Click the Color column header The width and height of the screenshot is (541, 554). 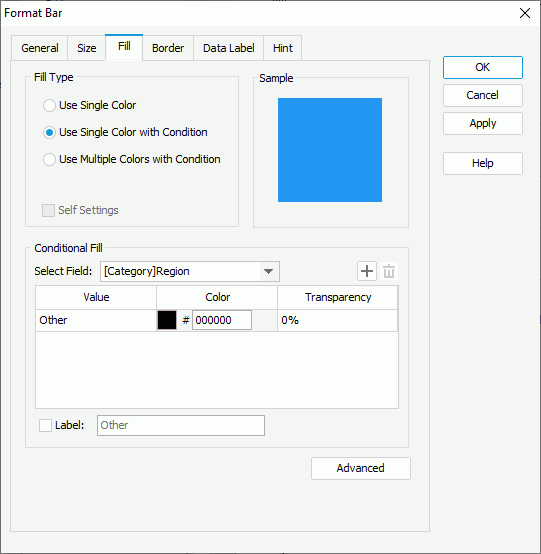(x=217, y=297)
